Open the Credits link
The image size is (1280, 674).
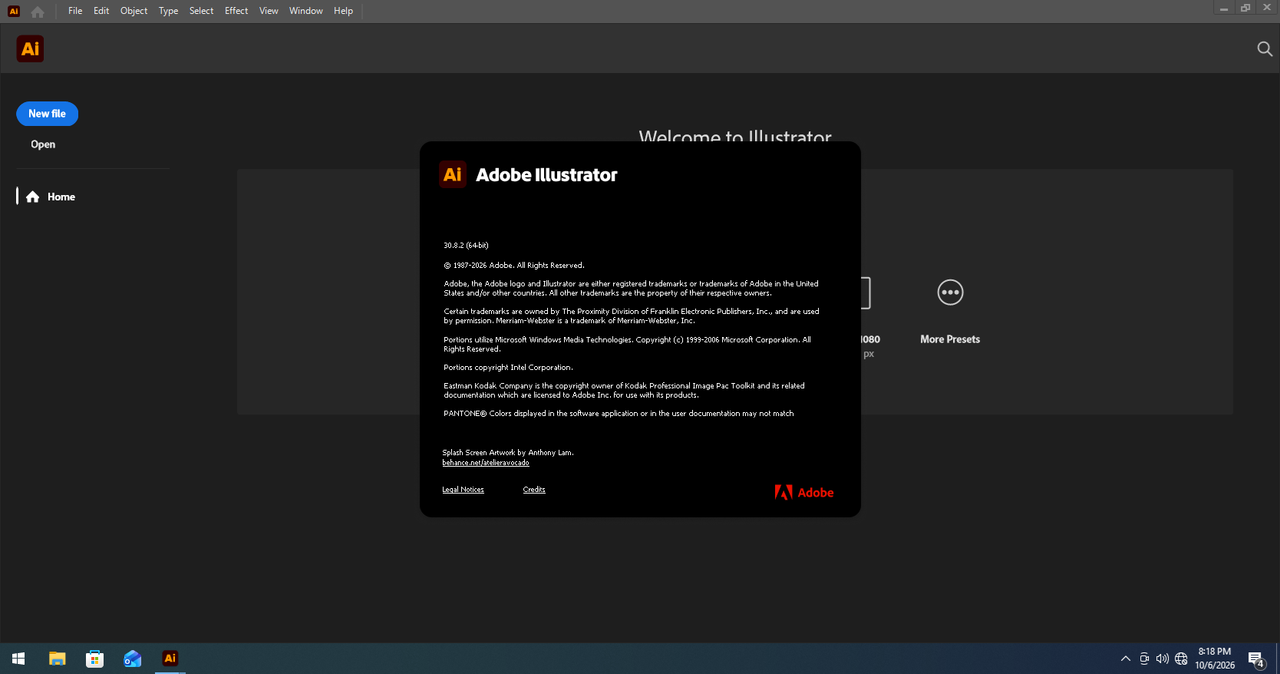534,490
